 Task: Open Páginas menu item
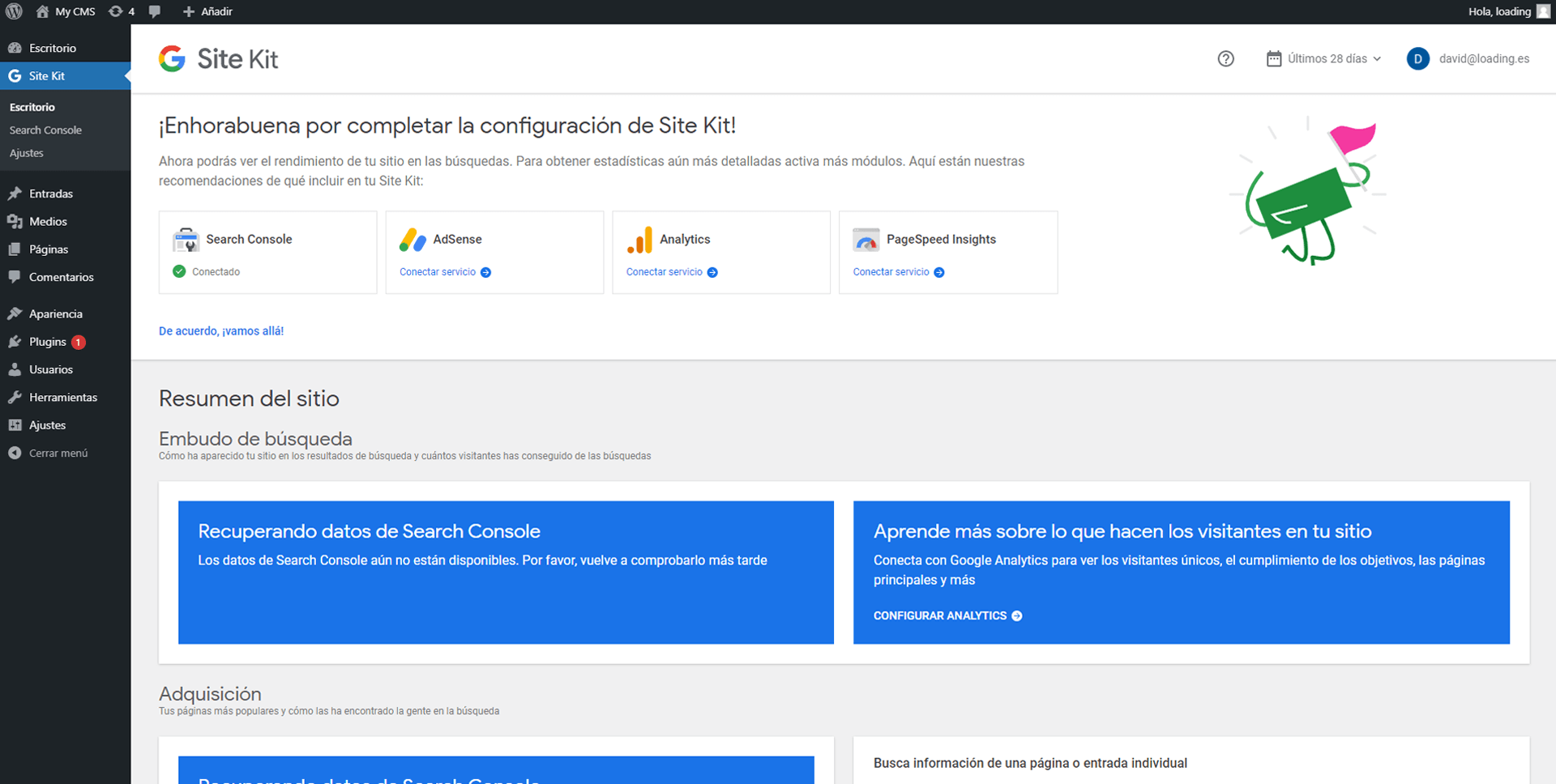pos(65,249)
